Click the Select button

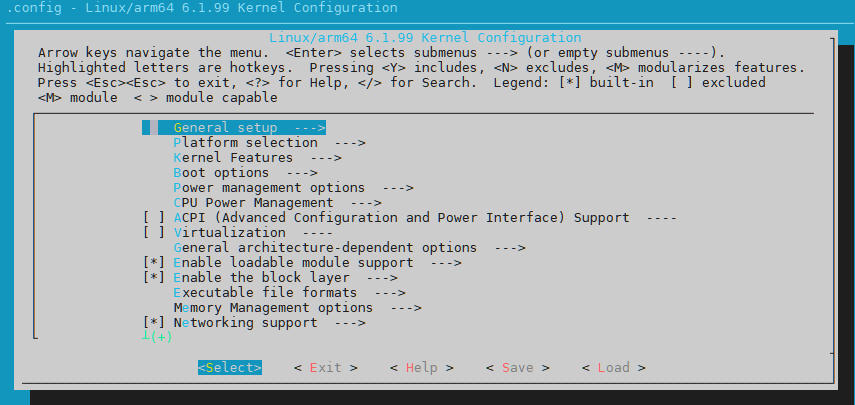[x=230, y=367]
